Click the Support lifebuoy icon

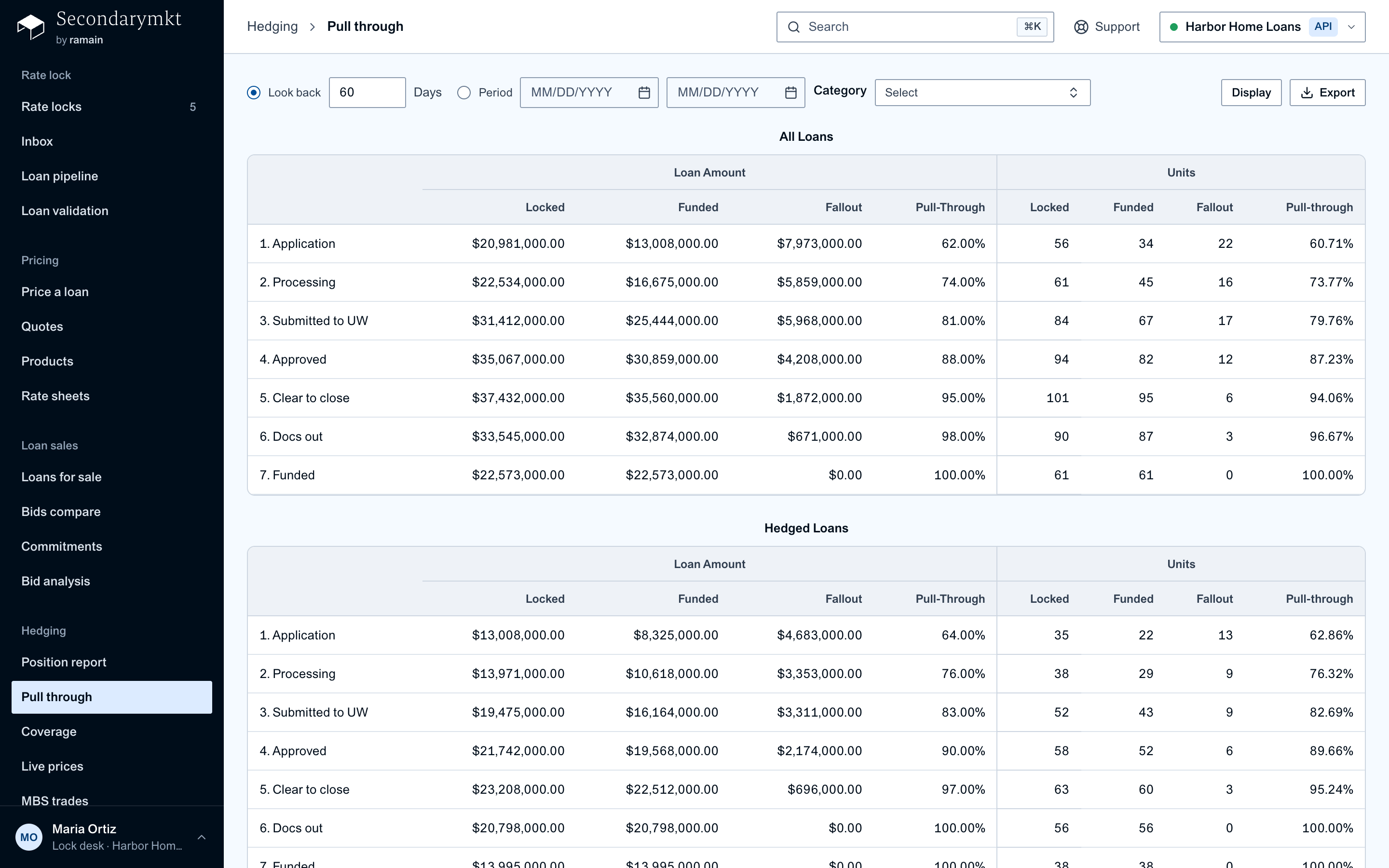[x=1081, y=27]
